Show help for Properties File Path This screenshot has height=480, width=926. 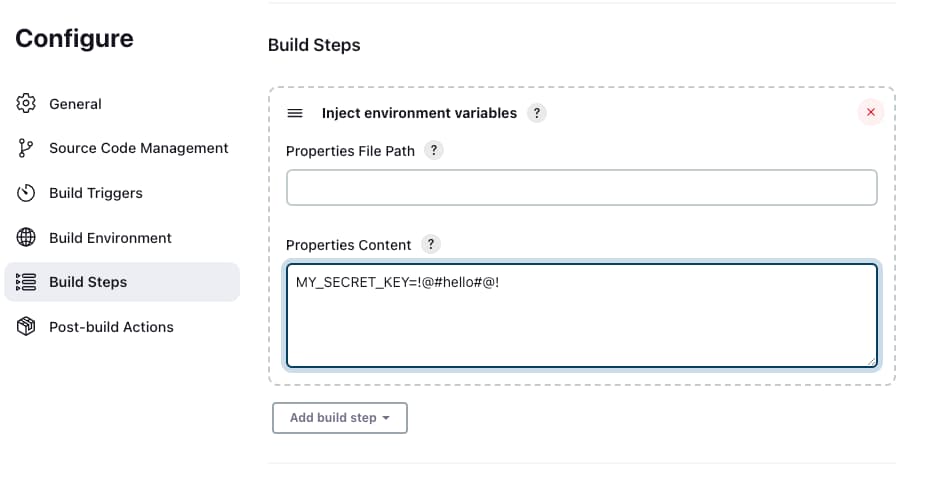433,151
